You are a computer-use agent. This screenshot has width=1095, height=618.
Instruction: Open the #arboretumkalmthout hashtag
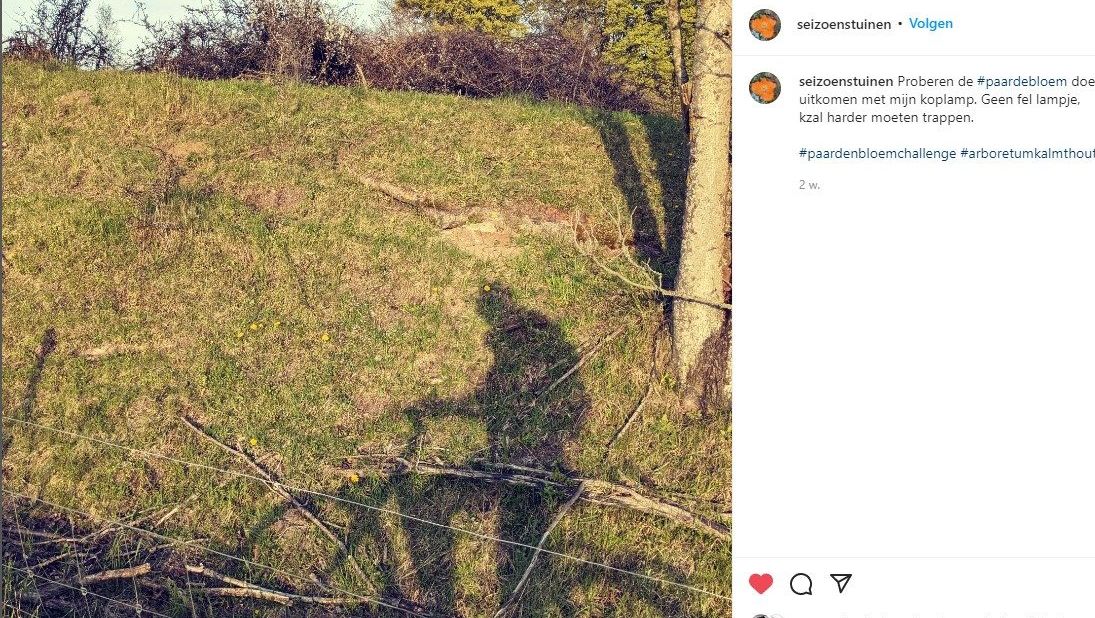[x=1027, y=153]
